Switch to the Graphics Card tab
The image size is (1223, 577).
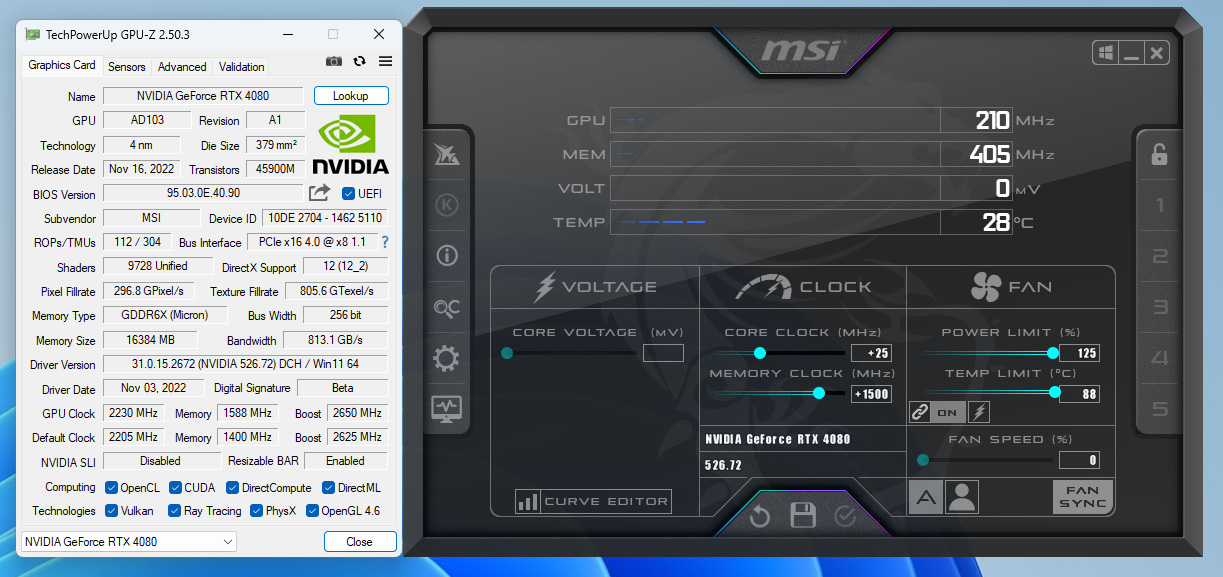(62, 65)
